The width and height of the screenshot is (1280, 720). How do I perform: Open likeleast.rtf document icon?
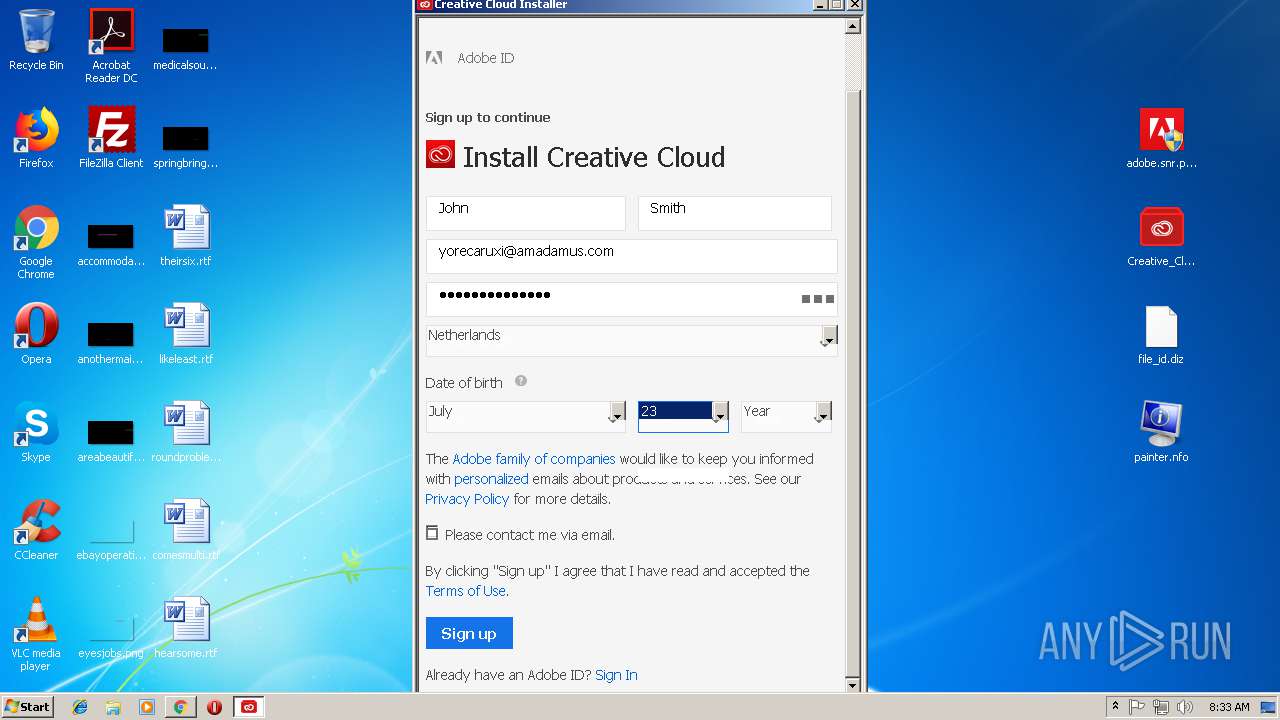pos(186,334)
